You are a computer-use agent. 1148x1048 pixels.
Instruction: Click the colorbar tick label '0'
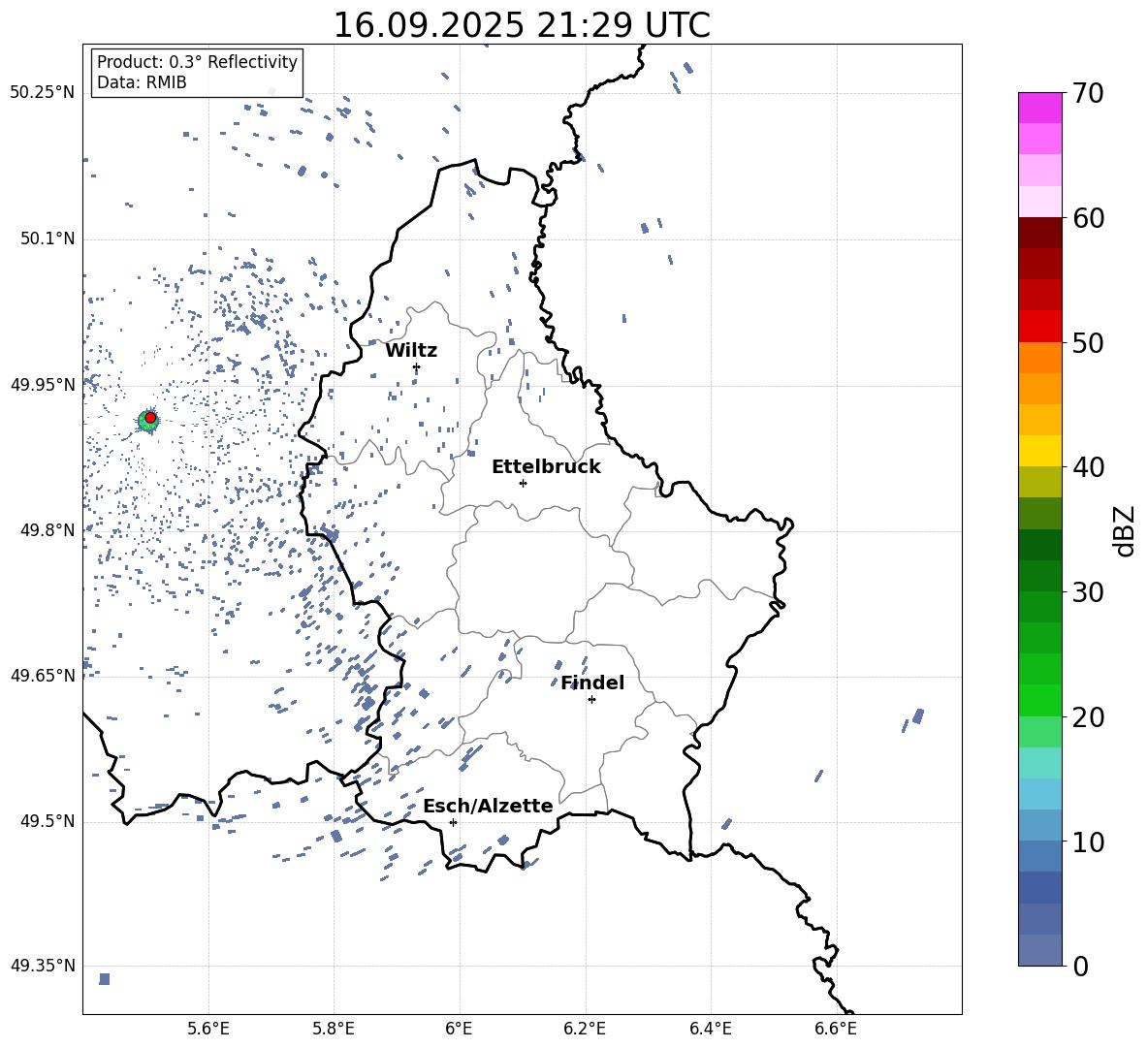tap(1080, 966)
